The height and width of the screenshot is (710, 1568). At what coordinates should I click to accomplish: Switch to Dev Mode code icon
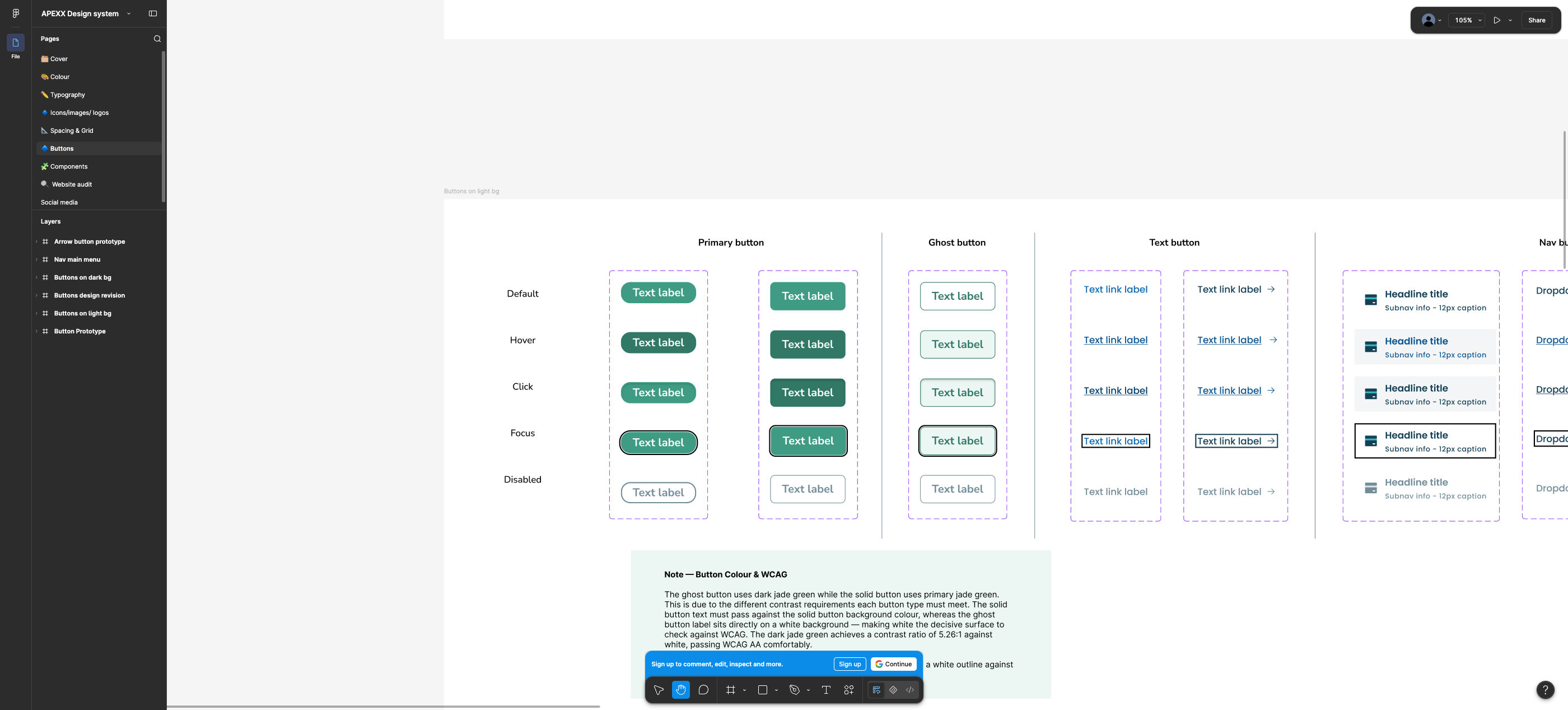click(910, 690)
